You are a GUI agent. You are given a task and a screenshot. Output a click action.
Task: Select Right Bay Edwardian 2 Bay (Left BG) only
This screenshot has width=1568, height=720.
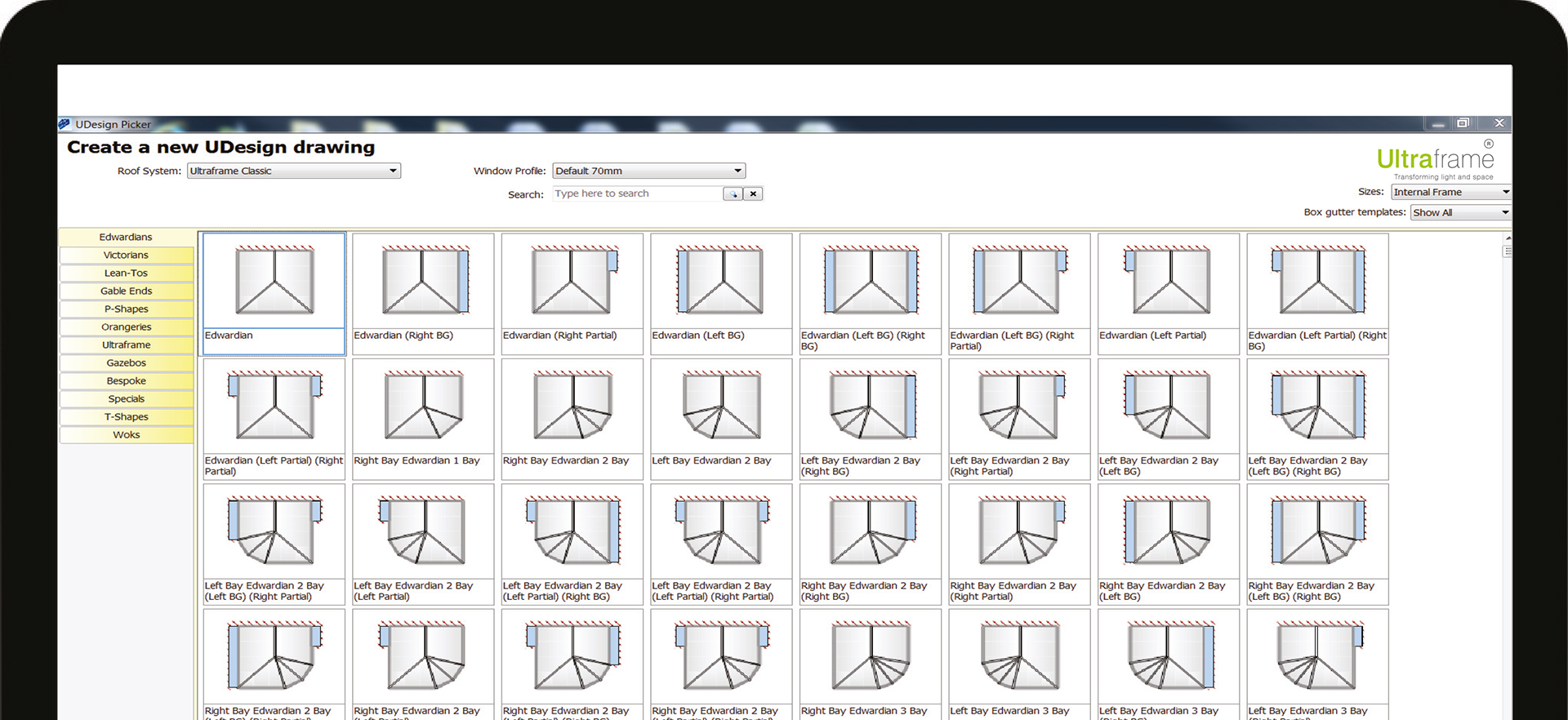click(x=1169, y=544)
